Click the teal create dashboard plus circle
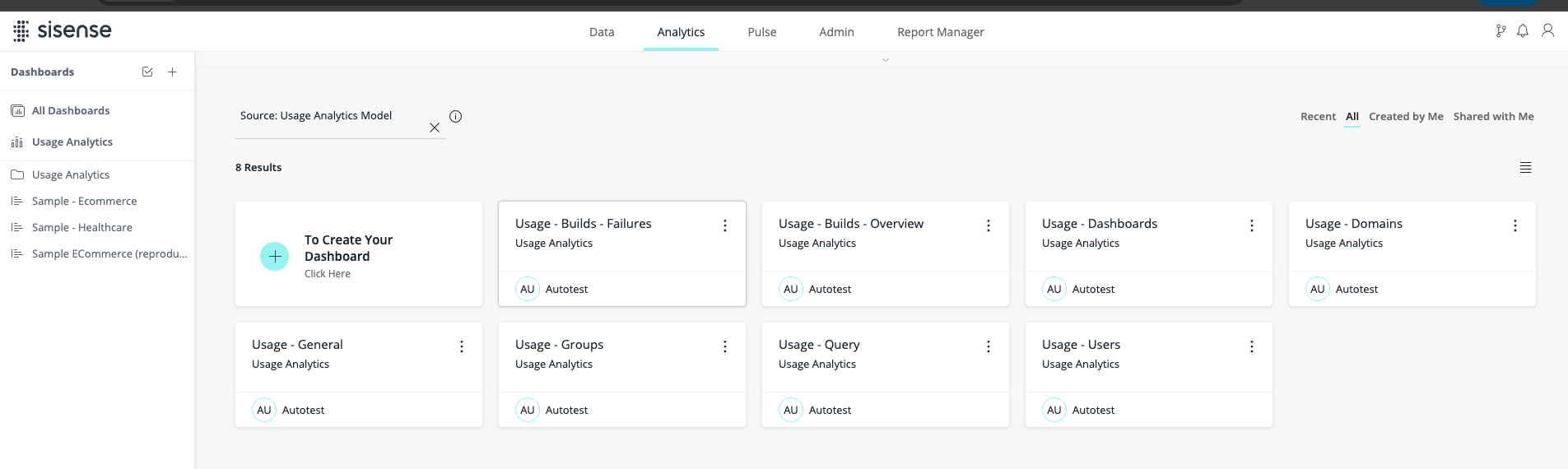1568x469 pixels. coord(274,257)
